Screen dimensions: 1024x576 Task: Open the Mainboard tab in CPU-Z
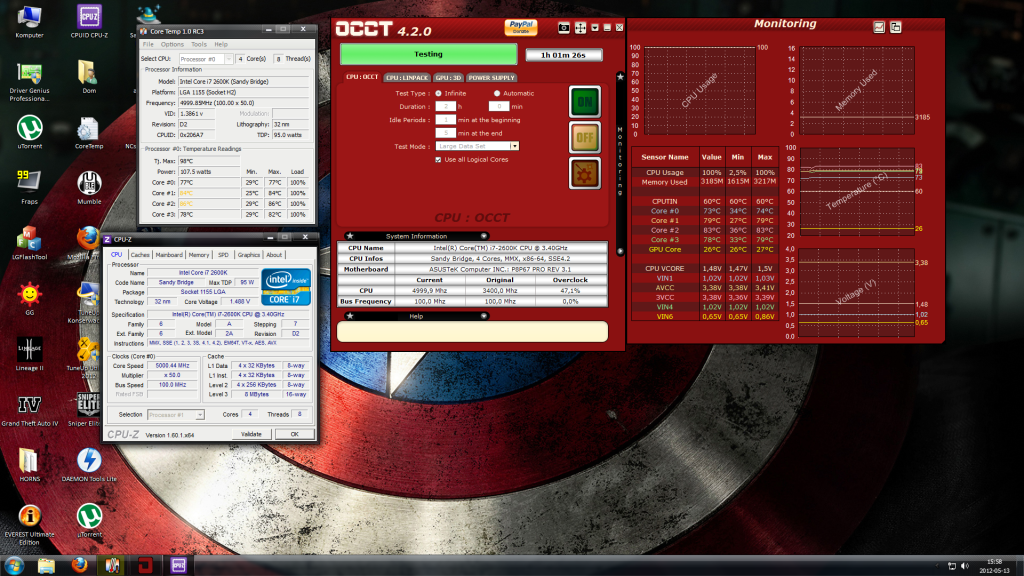pos(169,255)
